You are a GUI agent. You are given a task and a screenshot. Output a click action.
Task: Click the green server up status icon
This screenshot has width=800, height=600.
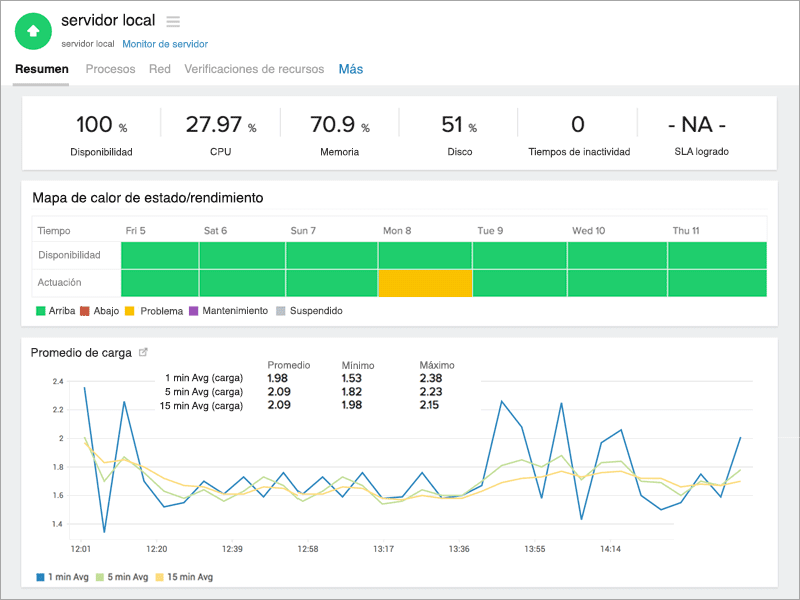tap(33, 31)
